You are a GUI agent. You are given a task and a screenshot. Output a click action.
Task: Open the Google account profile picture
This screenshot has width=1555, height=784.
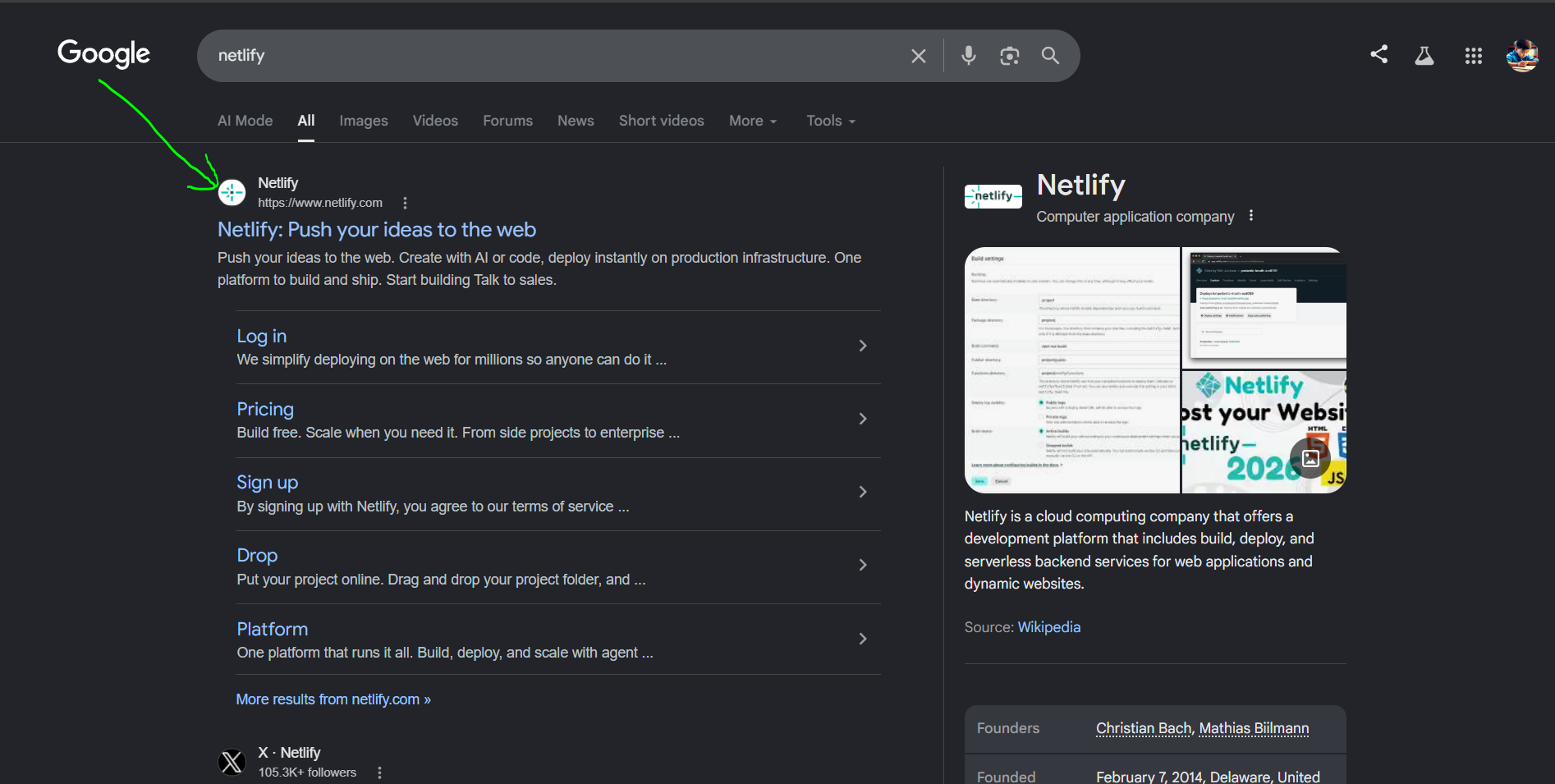tap(1522, 55)
